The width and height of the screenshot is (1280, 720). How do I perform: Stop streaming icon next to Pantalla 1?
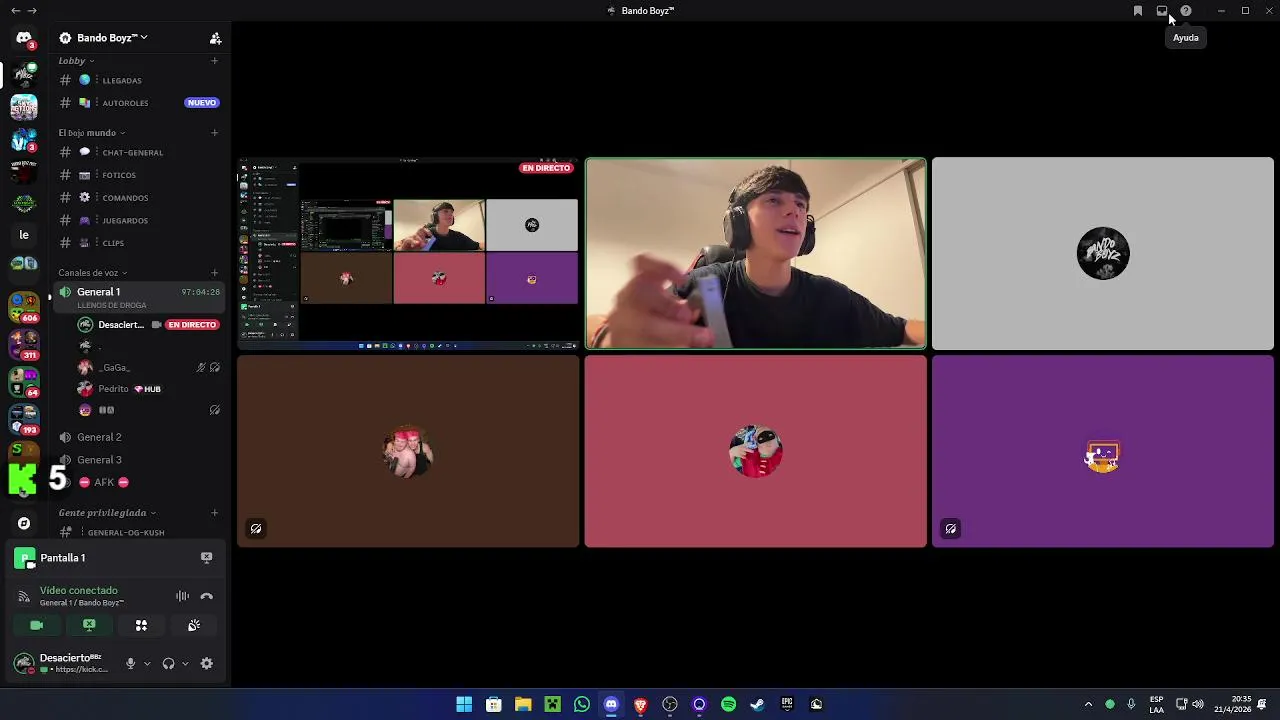(x=206, y=558)
